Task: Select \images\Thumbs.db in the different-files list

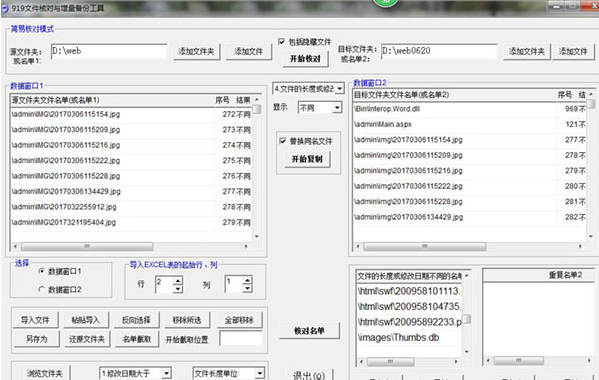Action: [x=409, y=338]
